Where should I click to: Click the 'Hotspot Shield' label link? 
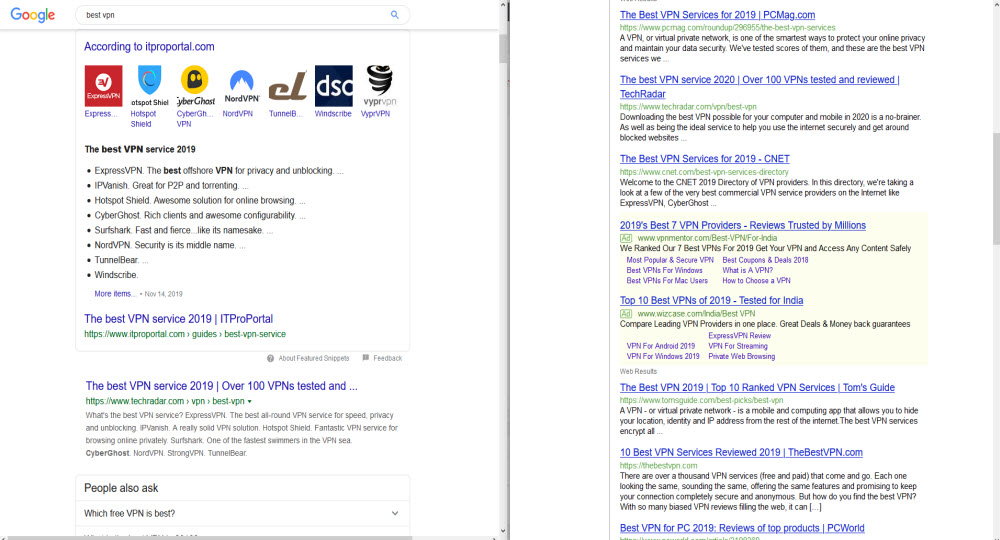[143, 119]
